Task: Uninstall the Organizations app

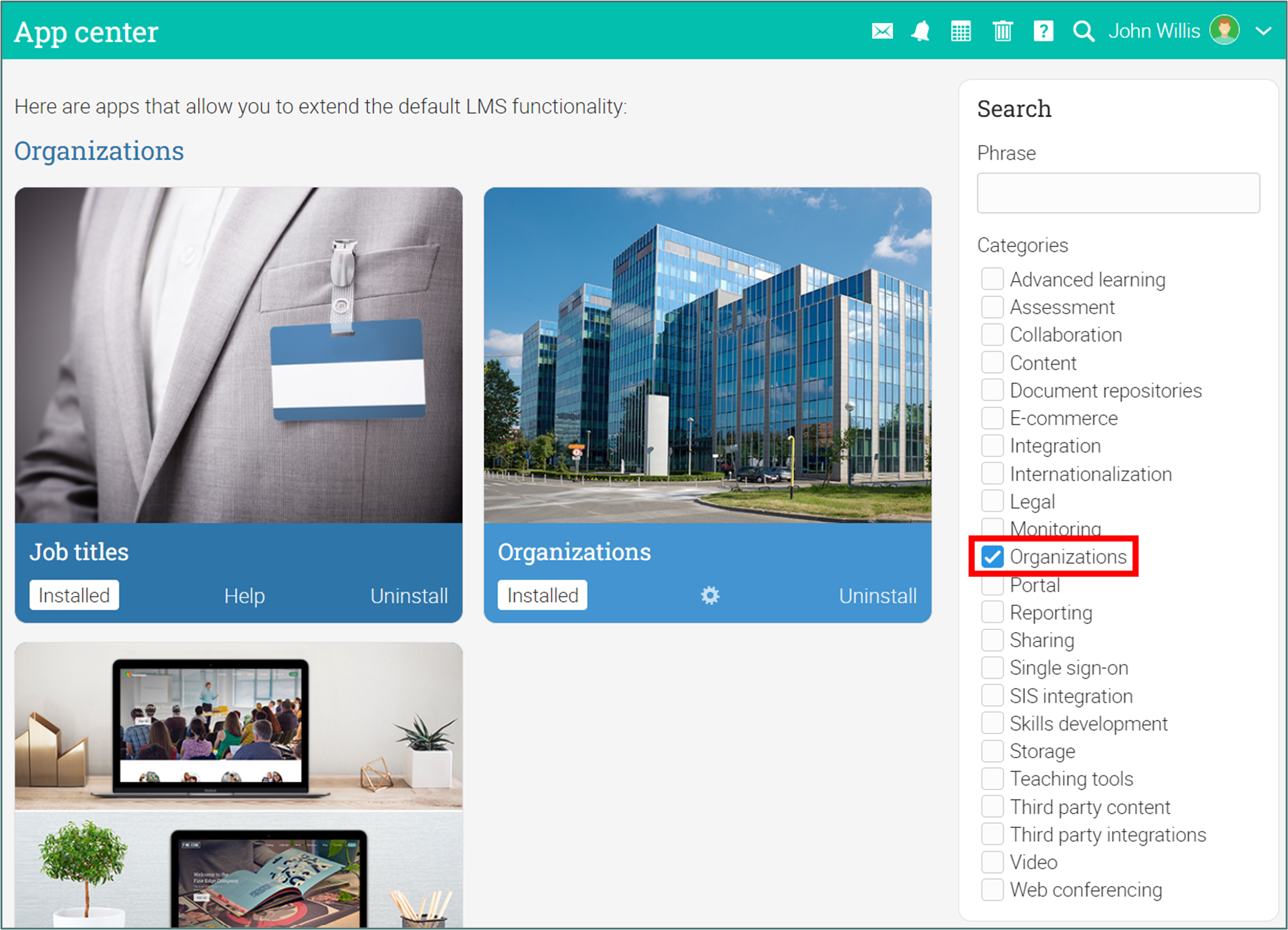Action: [x=877, y=596]
